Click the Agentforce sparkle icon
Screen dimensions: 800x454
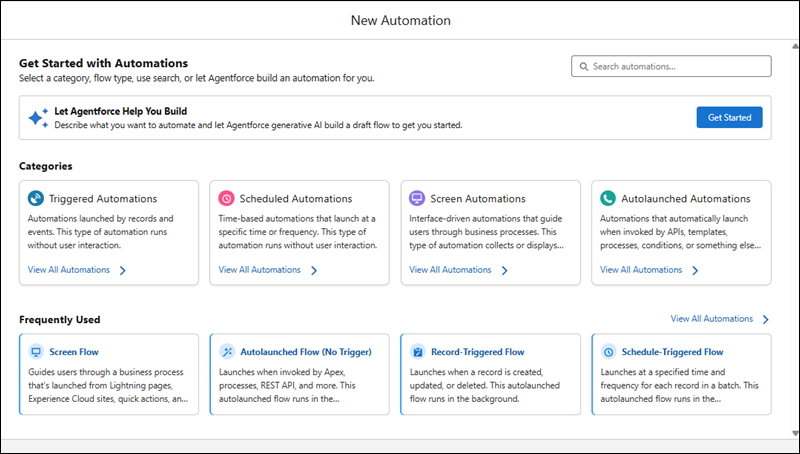[x=38, y=118]
